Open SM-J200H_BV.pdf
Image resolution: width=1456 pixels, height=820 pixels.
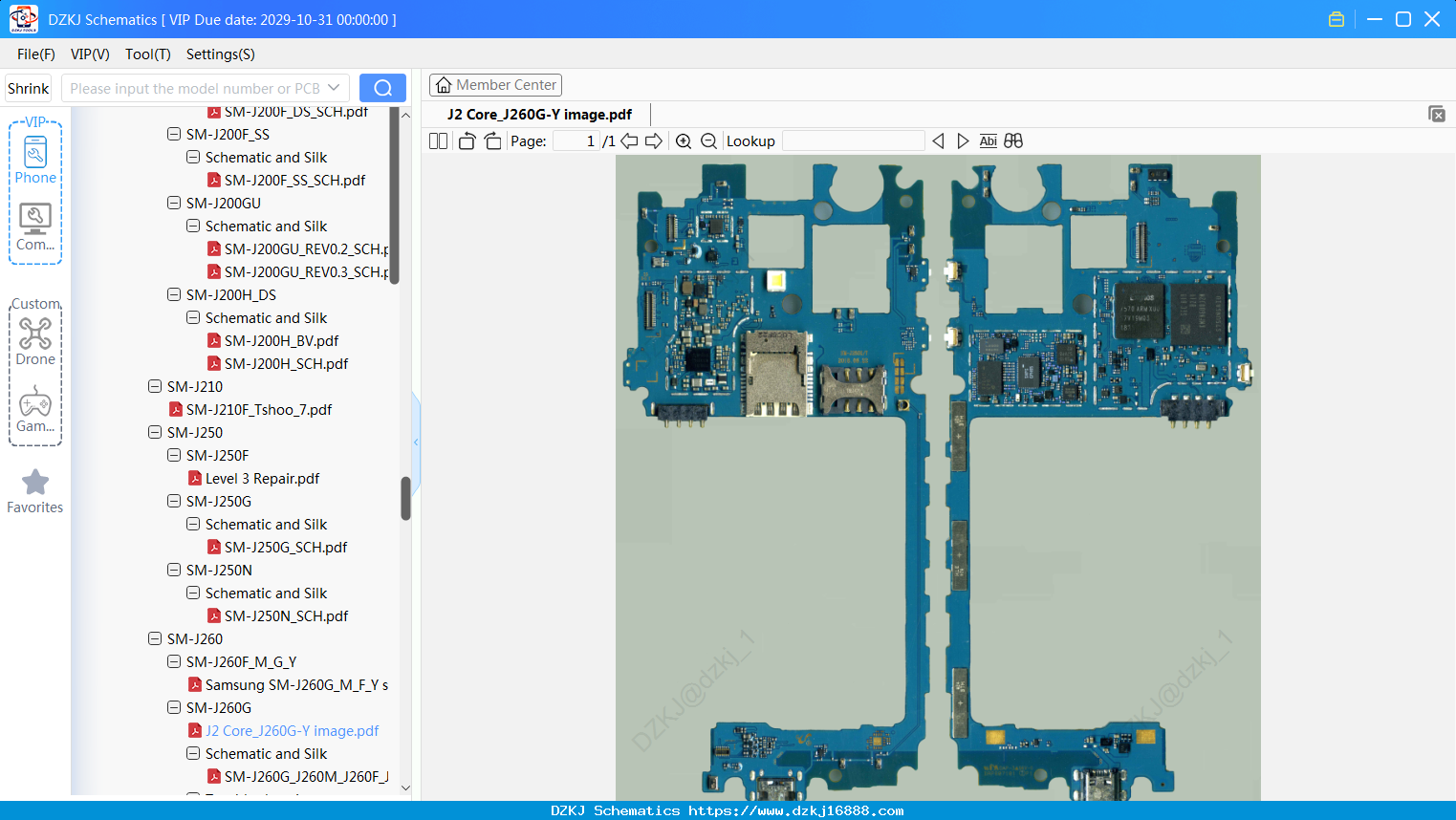click(273, 341)
